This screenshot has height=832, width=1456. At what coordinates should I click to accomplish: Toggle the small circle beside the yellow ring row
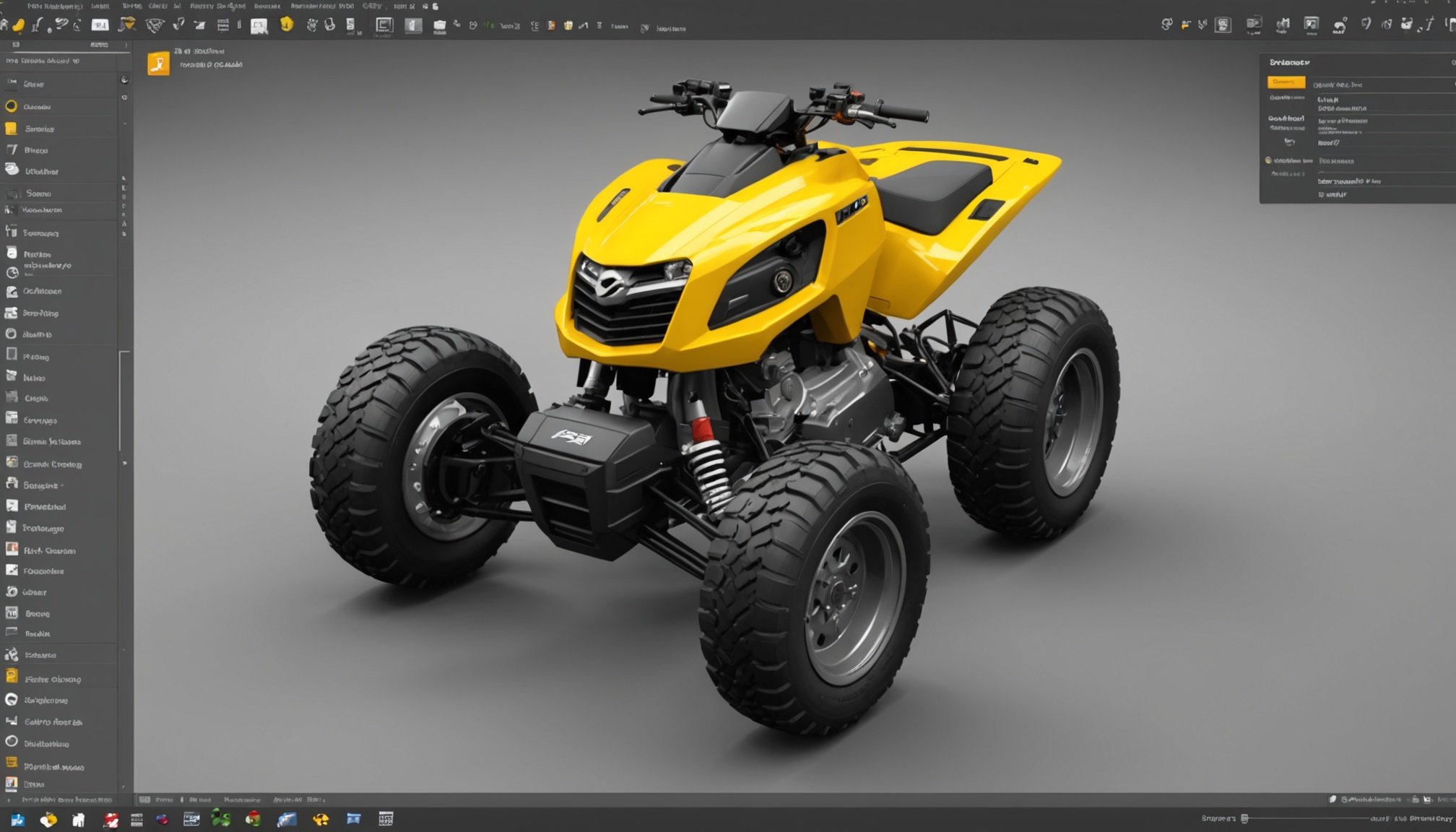pyautogui.click(x=124, y=97)
